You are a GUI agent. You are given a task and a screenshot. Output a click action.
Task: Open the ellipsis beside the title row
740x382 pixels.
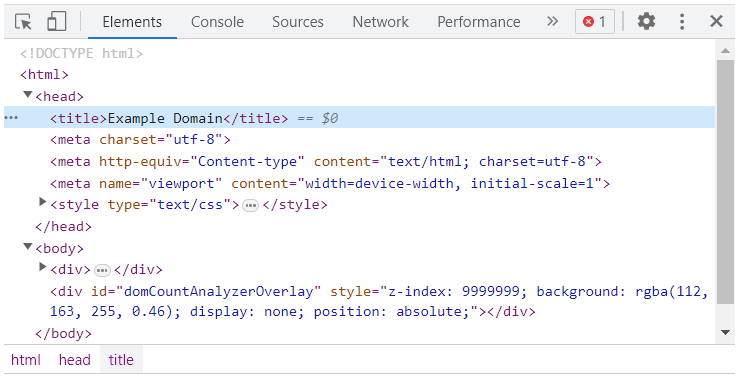click(11, 118)
